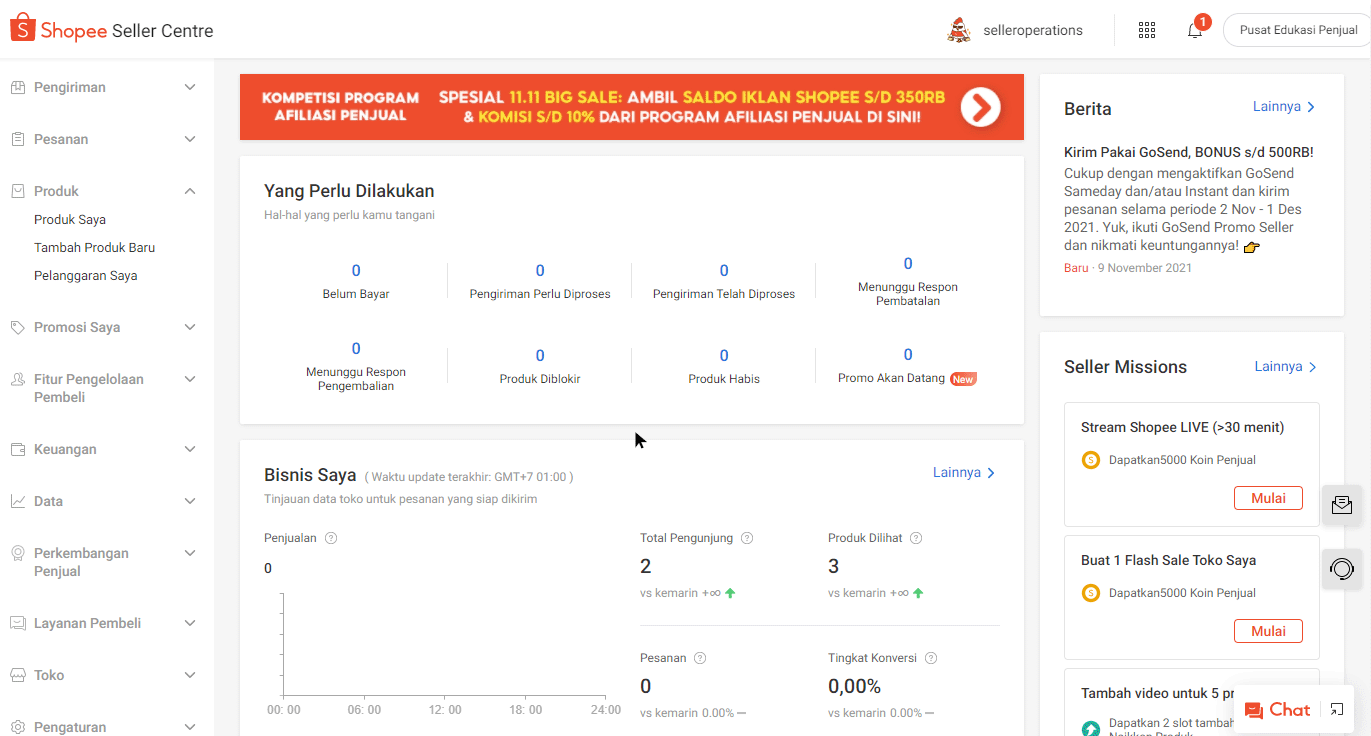Start the Flash Sale Toko Saya mission
This screenshot has width=1371, height=736.
(x=1269, y=631)
